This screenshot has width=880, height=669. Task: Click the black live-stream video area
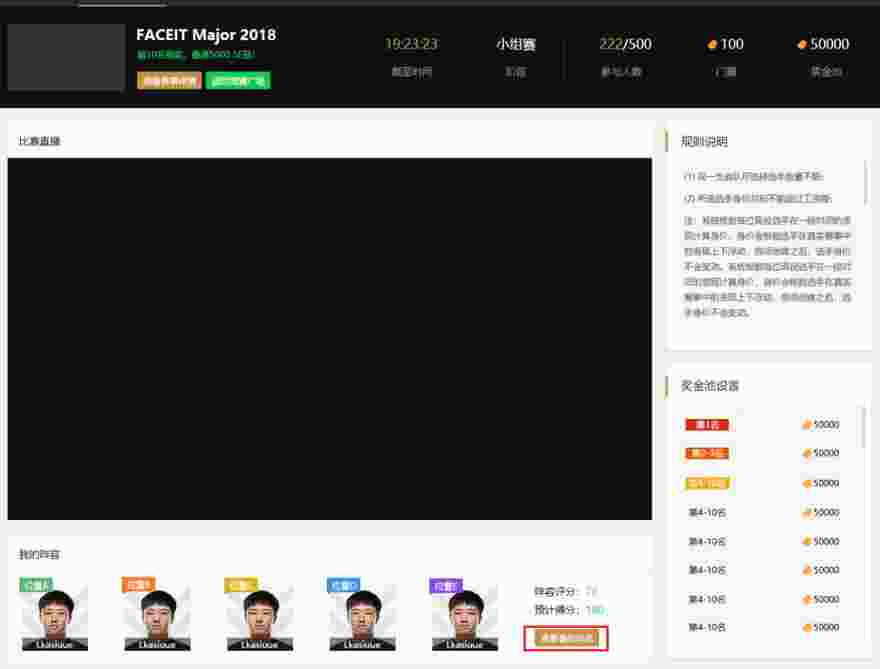pyautogui.click(x=330, y=339)
